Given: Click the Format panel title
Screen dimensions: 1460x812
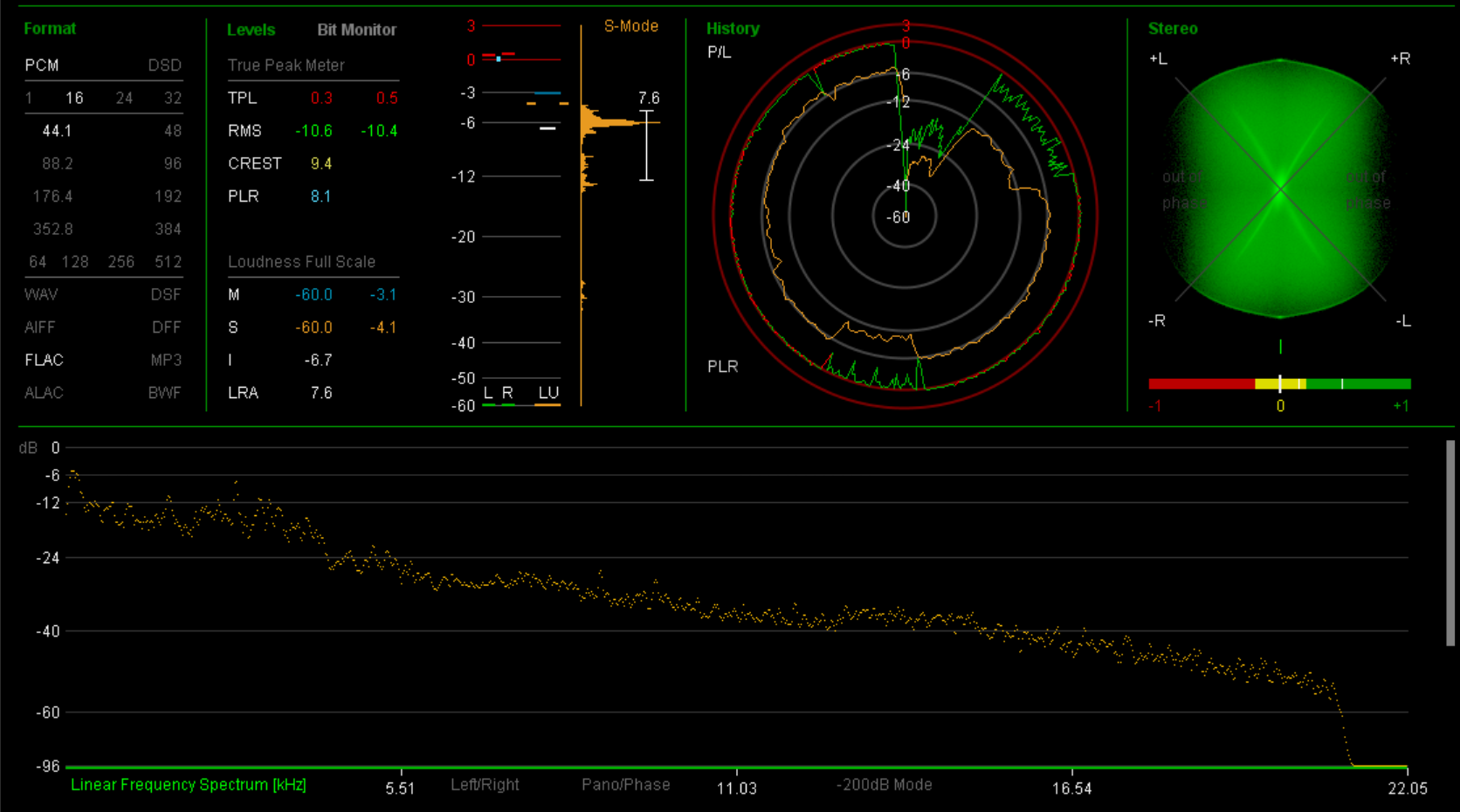Looking at the screenshot, I should click(x=50, y=29).
